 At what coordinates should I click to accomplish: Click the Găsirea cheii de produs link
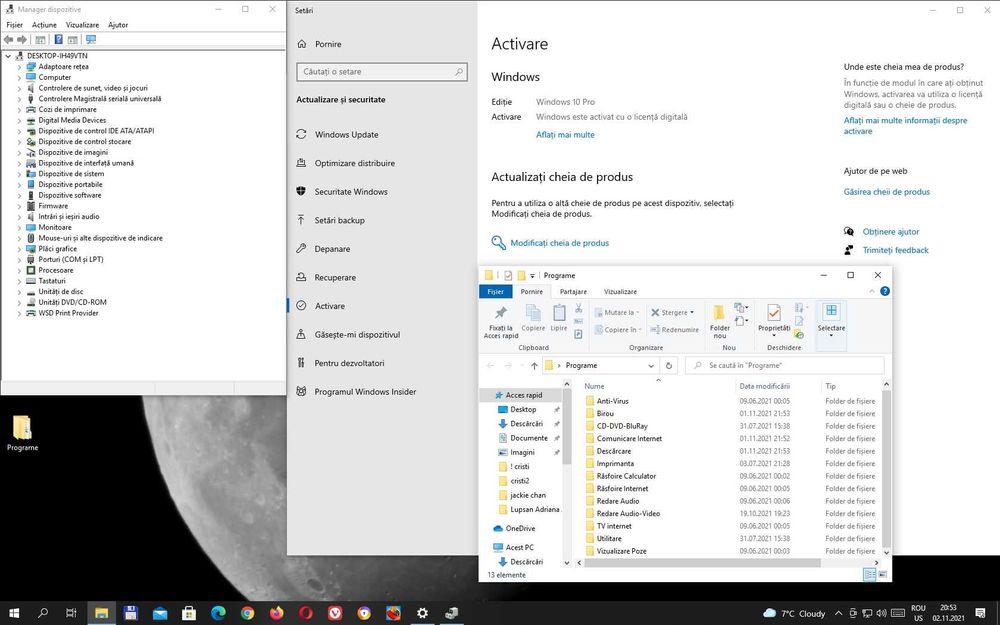click(886, 192)
